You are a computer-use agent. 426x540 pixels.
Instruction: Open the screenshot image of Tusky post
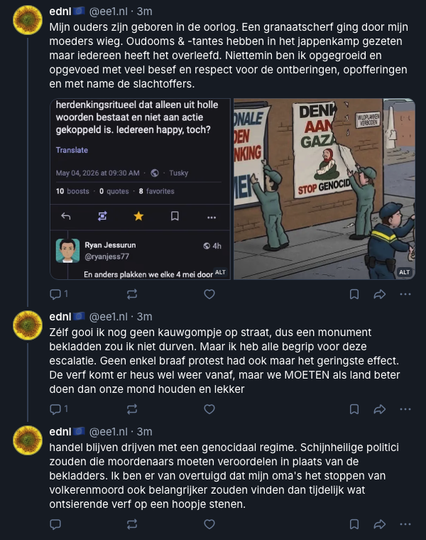coord(140,189)
